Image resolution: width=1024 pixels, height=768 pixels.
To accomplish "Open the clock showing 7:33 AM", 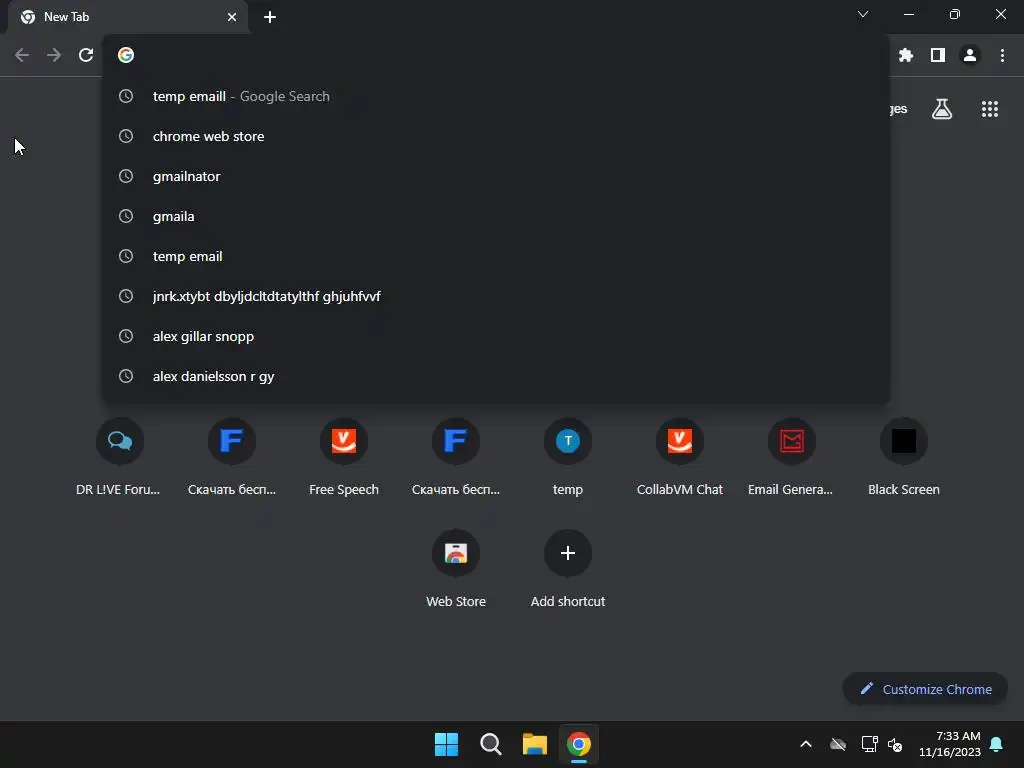I will tap(950, 744).
